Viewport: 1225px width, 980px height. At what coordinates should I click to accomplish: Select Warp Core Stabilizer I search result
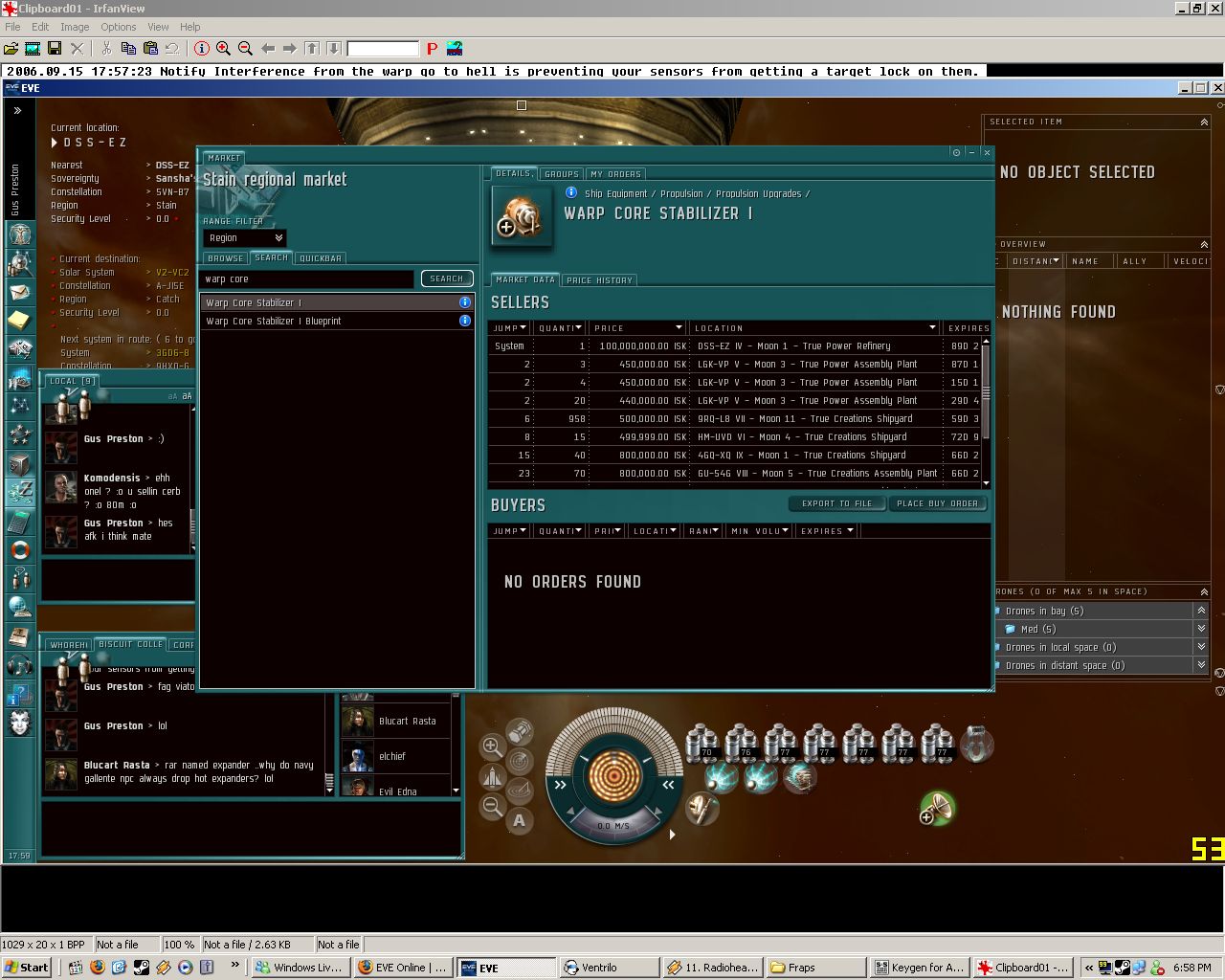point(338,302)
